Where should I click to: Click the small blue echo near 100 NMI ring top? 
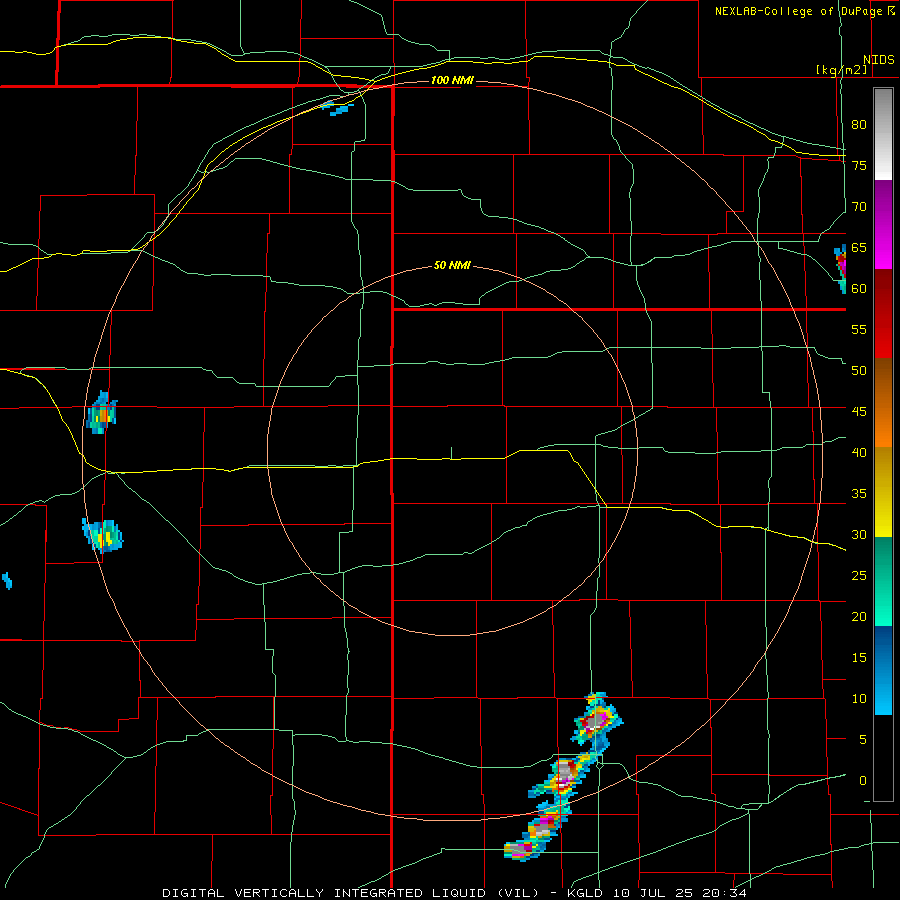tap(338, 107)
